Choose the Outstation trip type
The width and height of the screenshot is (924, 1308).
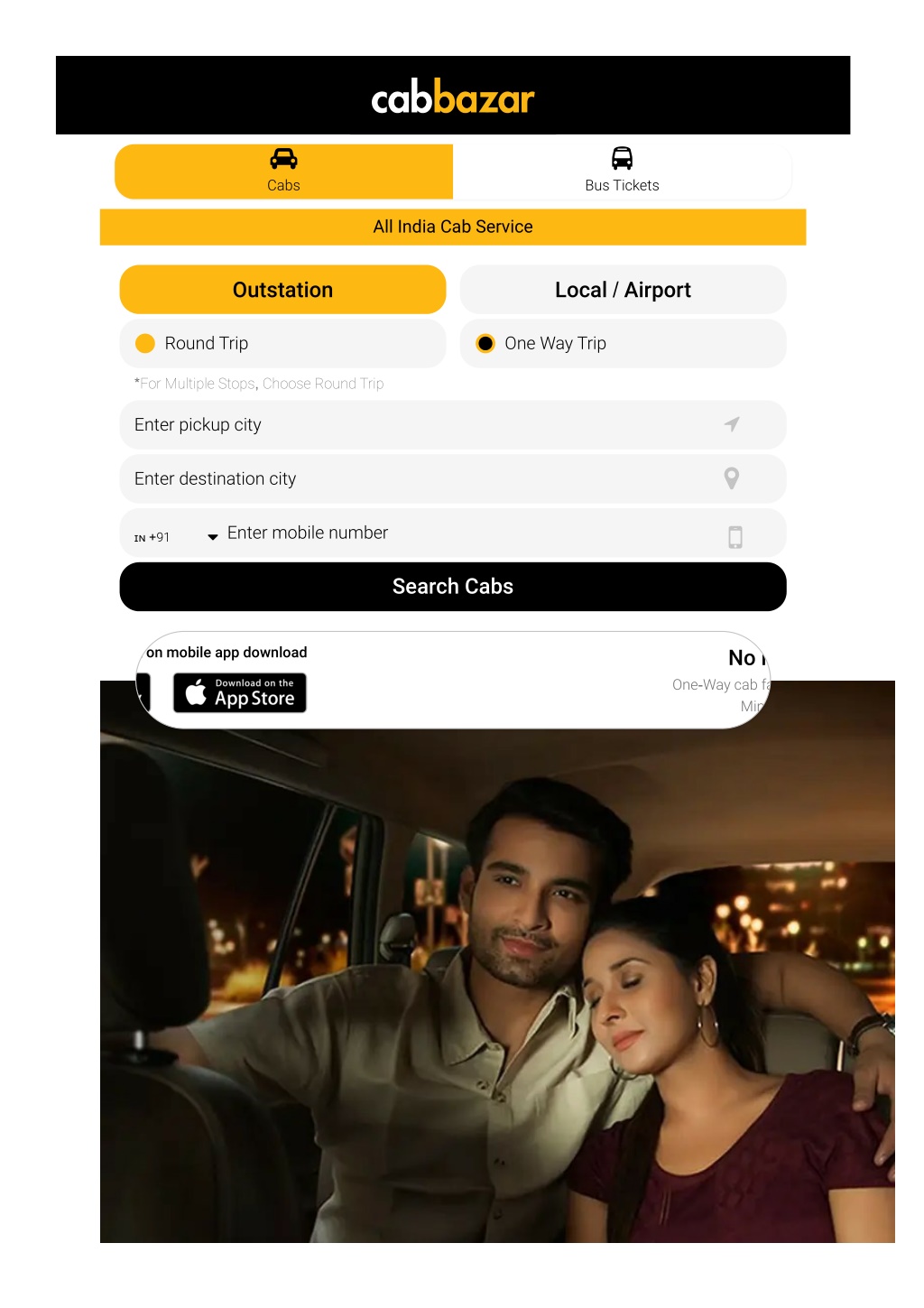click(282, 290)
